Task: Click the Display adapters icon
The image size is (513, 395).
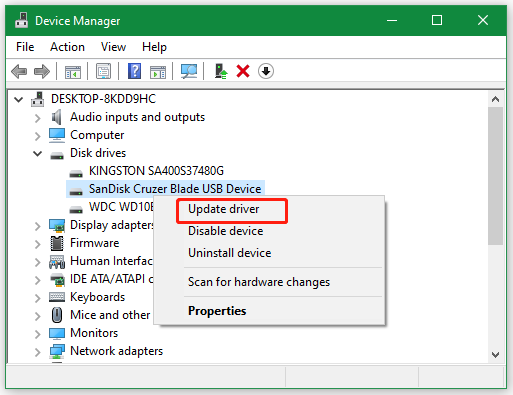Action: pyautogui.click(x=57, y=226)
